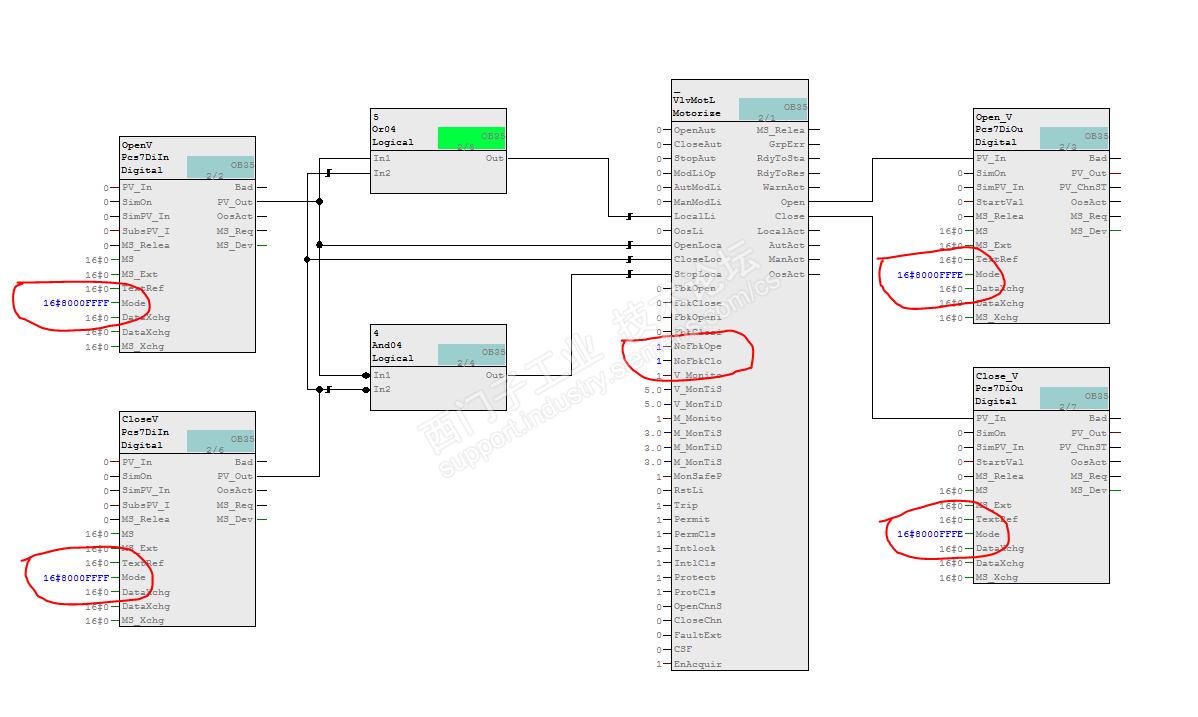The image size is (1198, 717).
Task: Click Mode value 16#8000FFFF on CloseV block
Action: (x=76, y=578)
